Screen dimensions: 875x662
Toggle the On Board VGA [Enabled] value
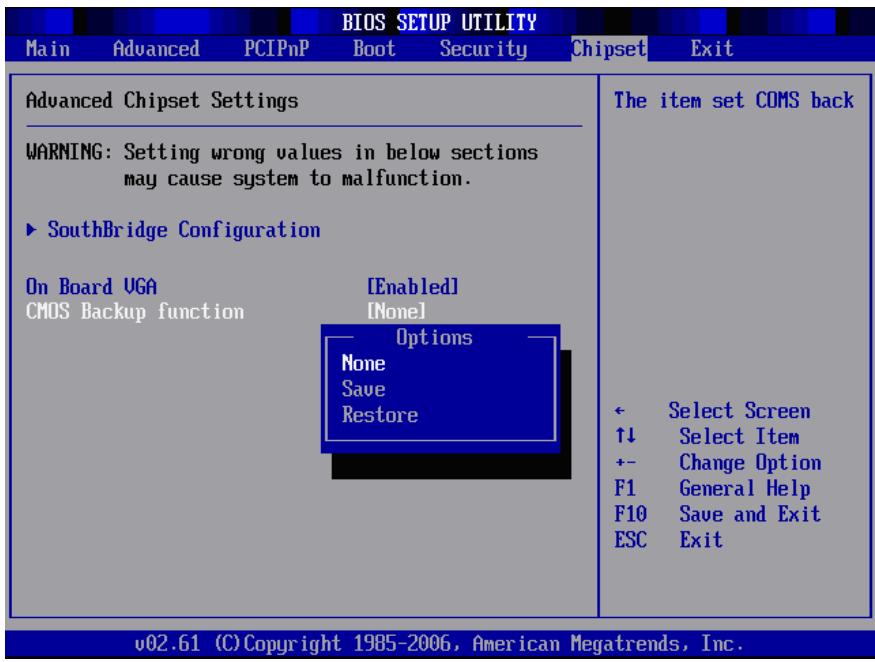click(x=412, y=287)
